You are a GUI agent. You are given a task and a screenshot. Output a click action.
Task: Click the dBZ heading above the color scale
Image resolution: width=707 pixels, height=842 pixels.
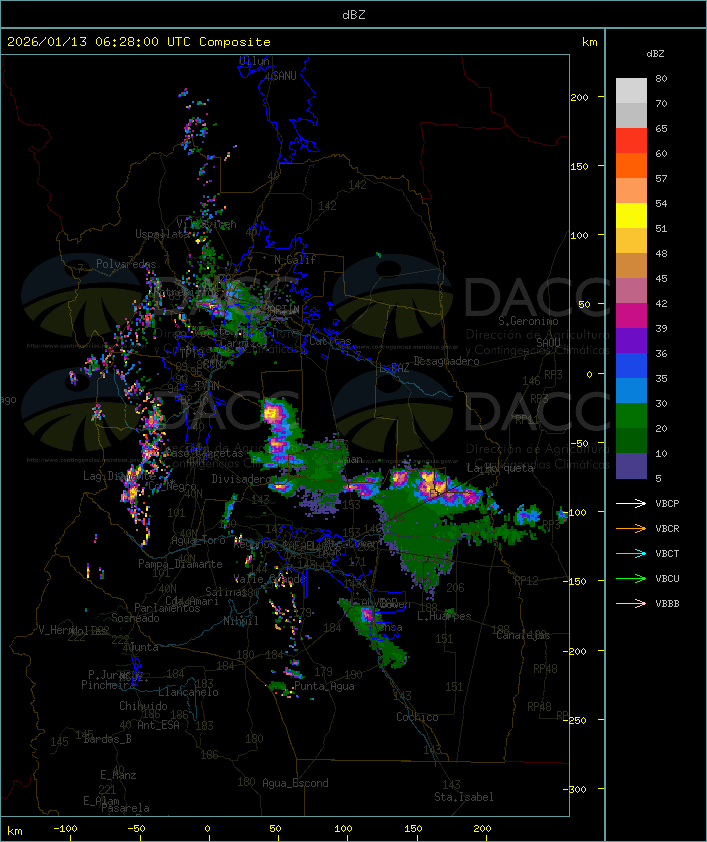(655, 54)
